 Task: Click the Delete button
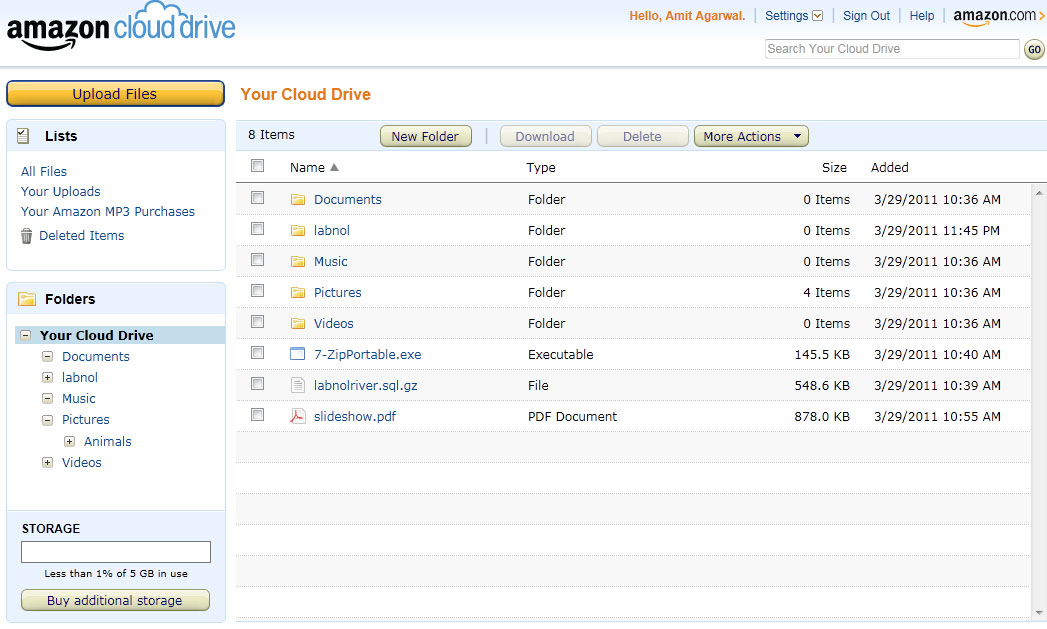(642, 136)
